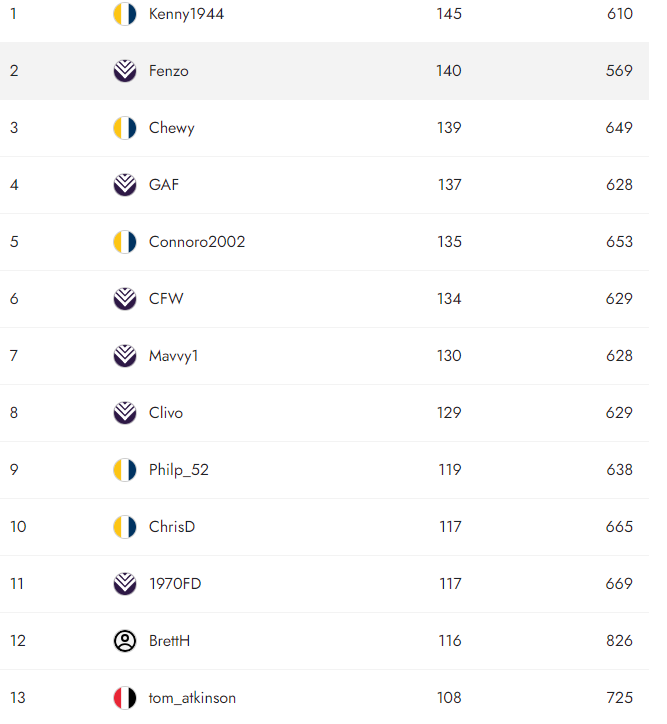This screenshot has width=667, height=724.
Task: Open the Kenny1944 username
Action: [x=186, y=14]
